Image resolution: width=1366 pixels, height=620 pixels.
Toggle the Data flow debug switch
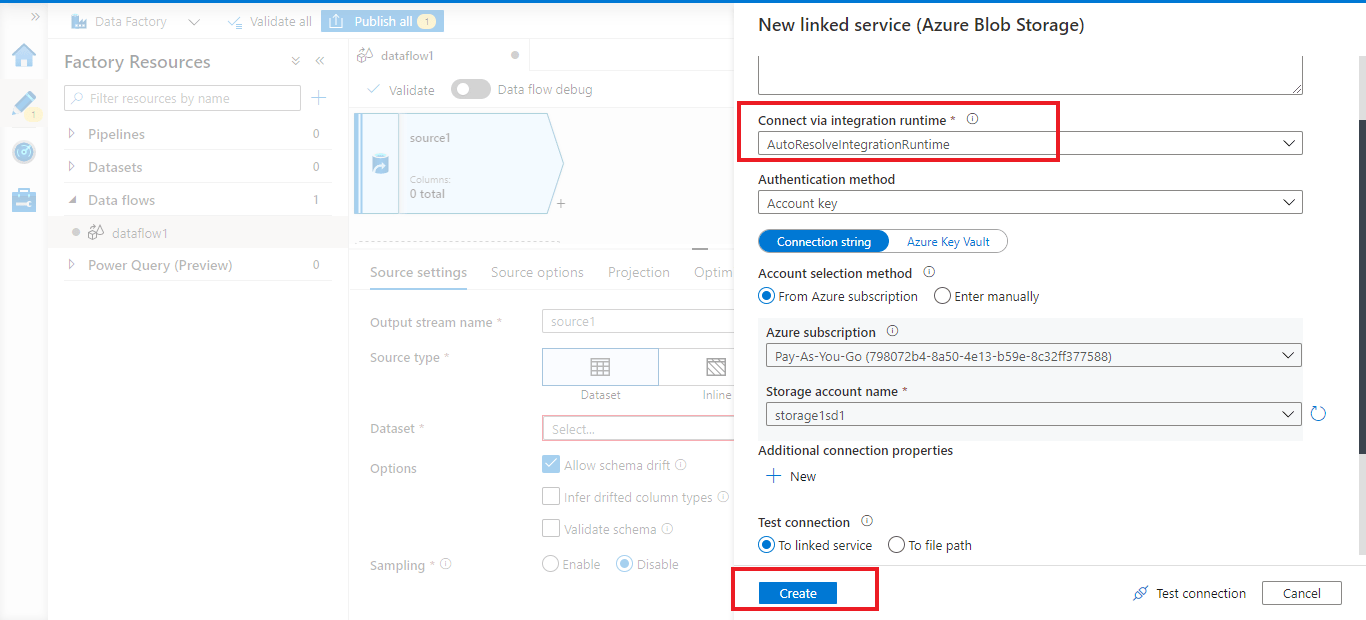[470, 89]
